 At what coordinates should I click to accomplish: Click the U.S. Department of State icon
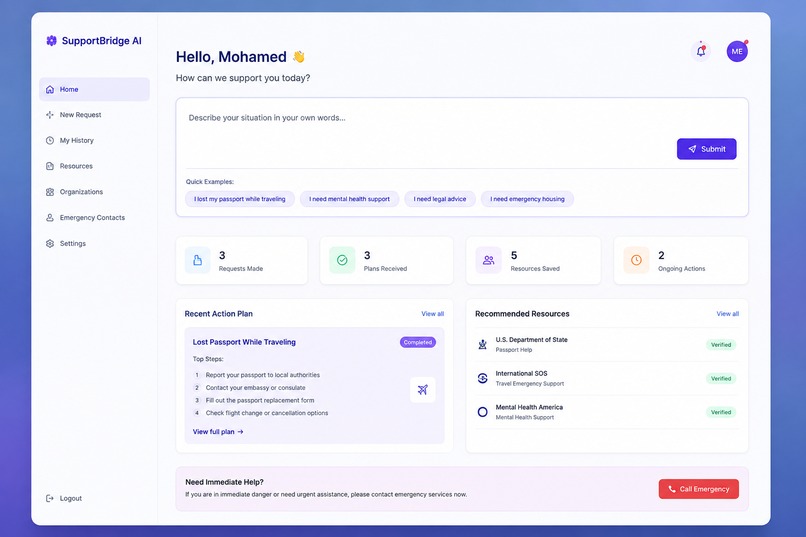click(x=482, y=344)
